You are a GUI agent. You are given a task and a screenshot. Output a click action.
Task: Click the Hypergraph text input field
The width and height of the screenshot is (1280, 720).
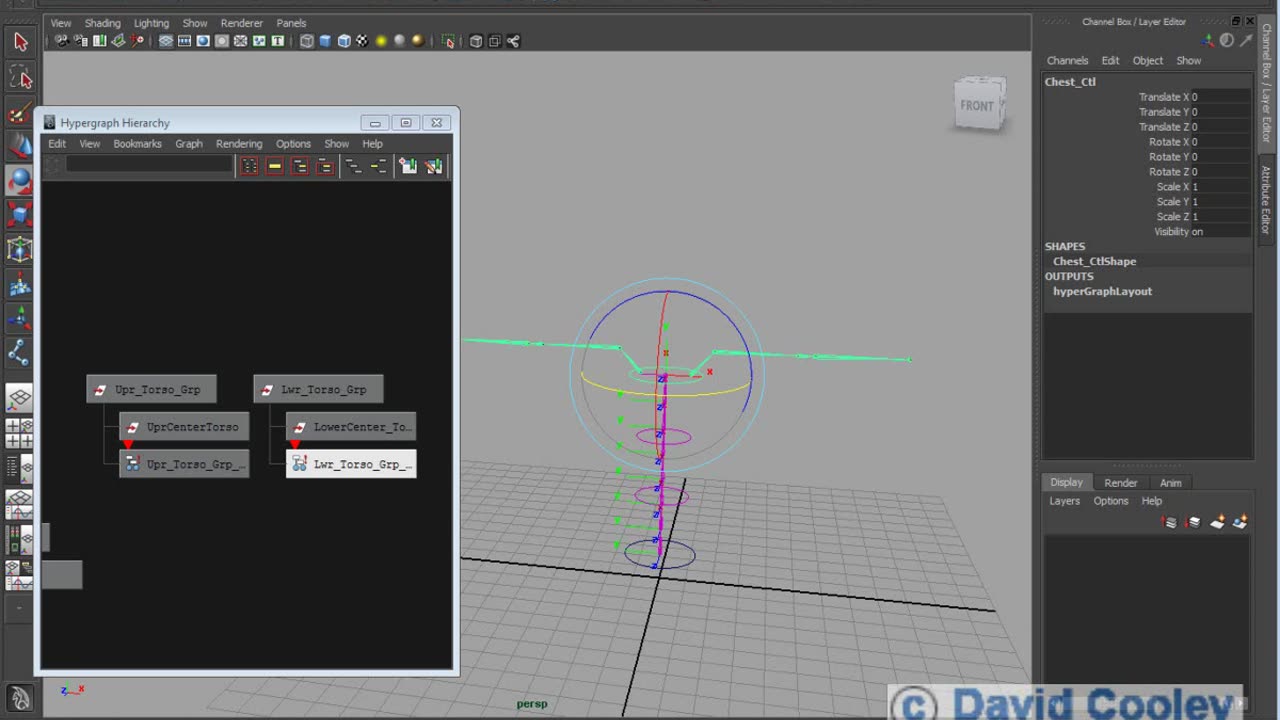[149, 164]
